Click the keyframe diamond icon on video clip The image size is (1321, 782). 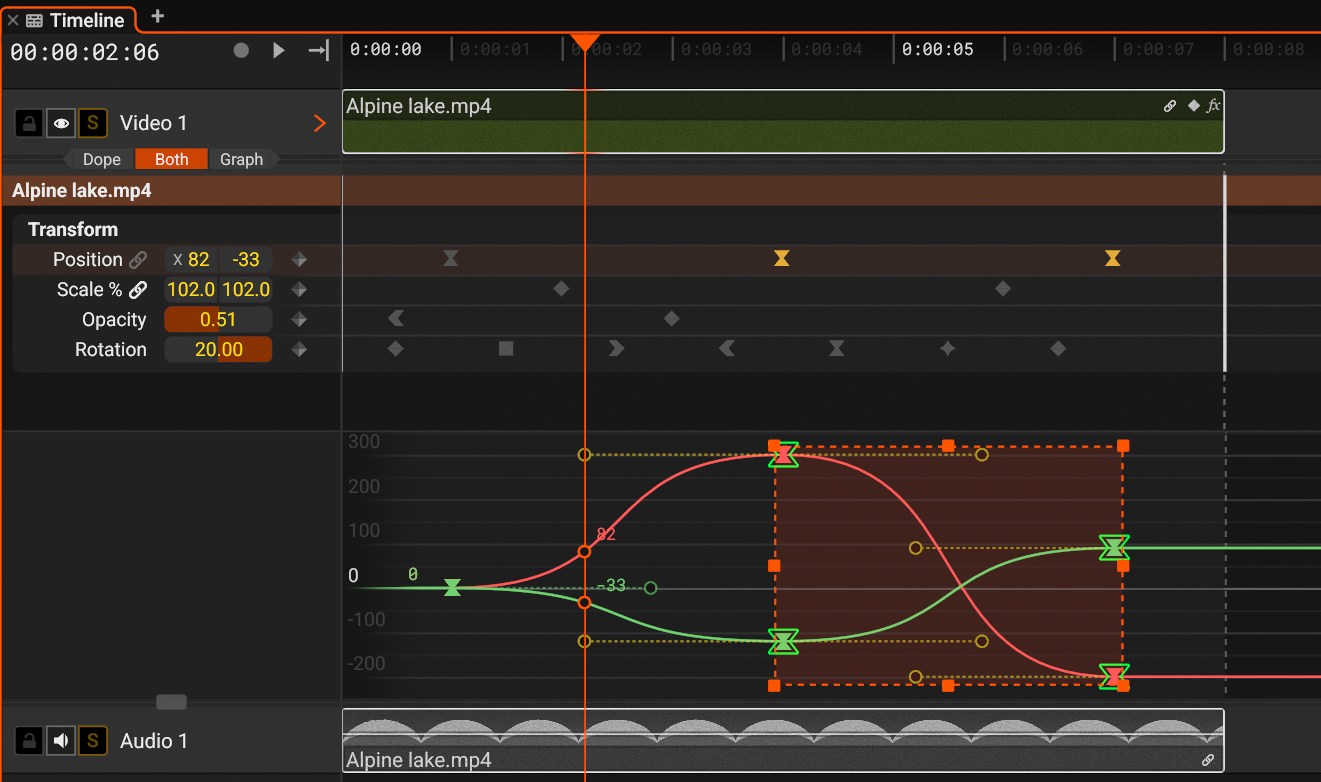point(1193,105)
